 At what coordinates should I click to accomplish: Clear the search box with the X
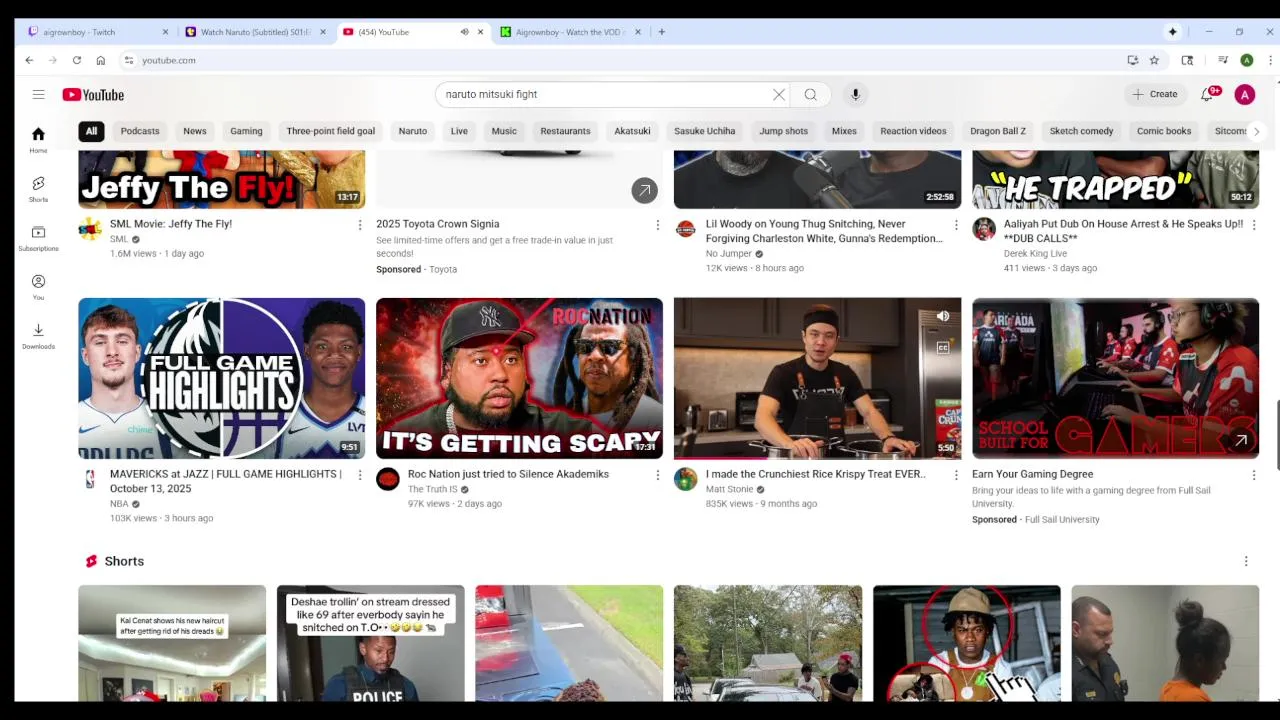pyautogui.click(x=779, y=94)
